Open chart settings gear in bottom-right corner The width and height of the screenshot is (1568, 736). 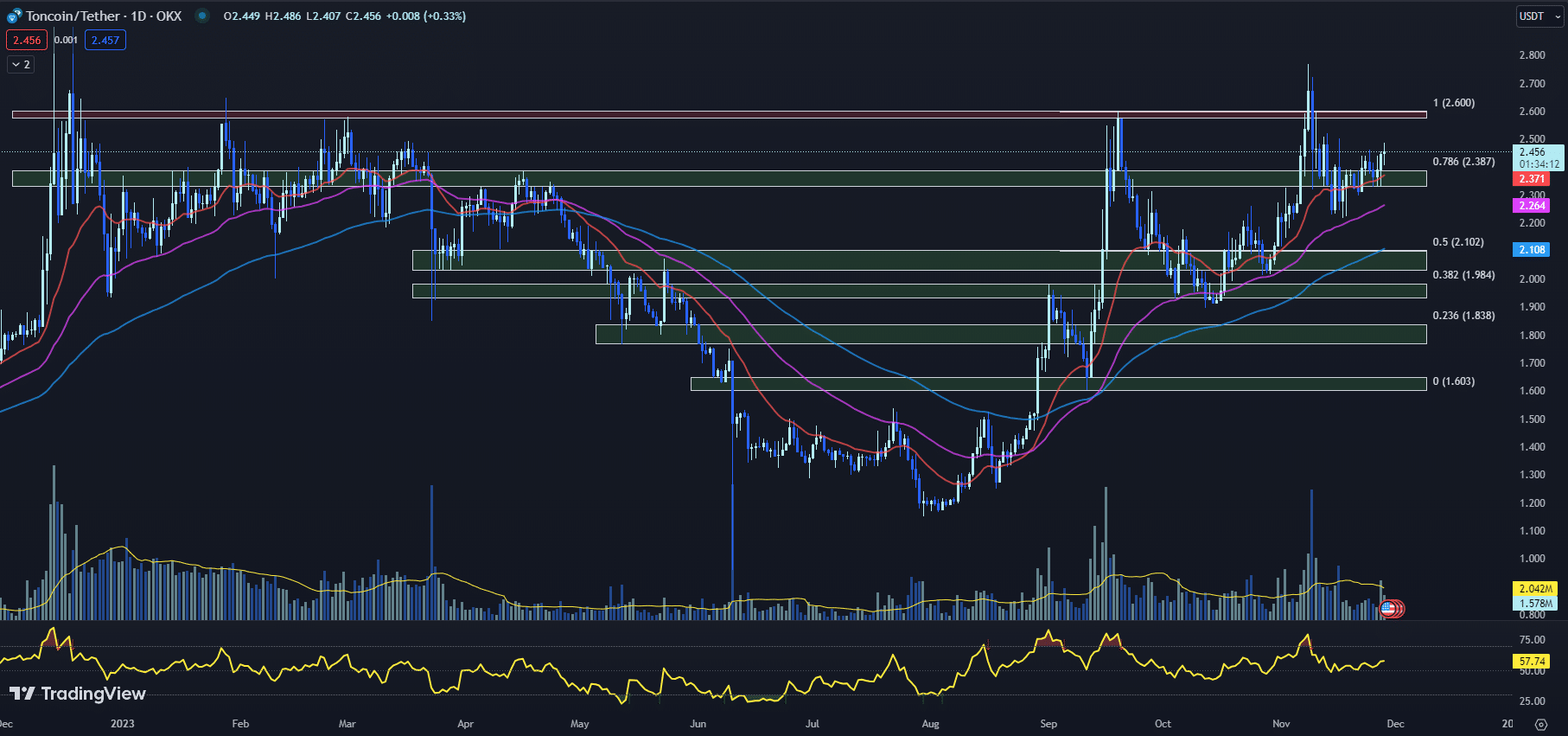(x=1540, y=724)
